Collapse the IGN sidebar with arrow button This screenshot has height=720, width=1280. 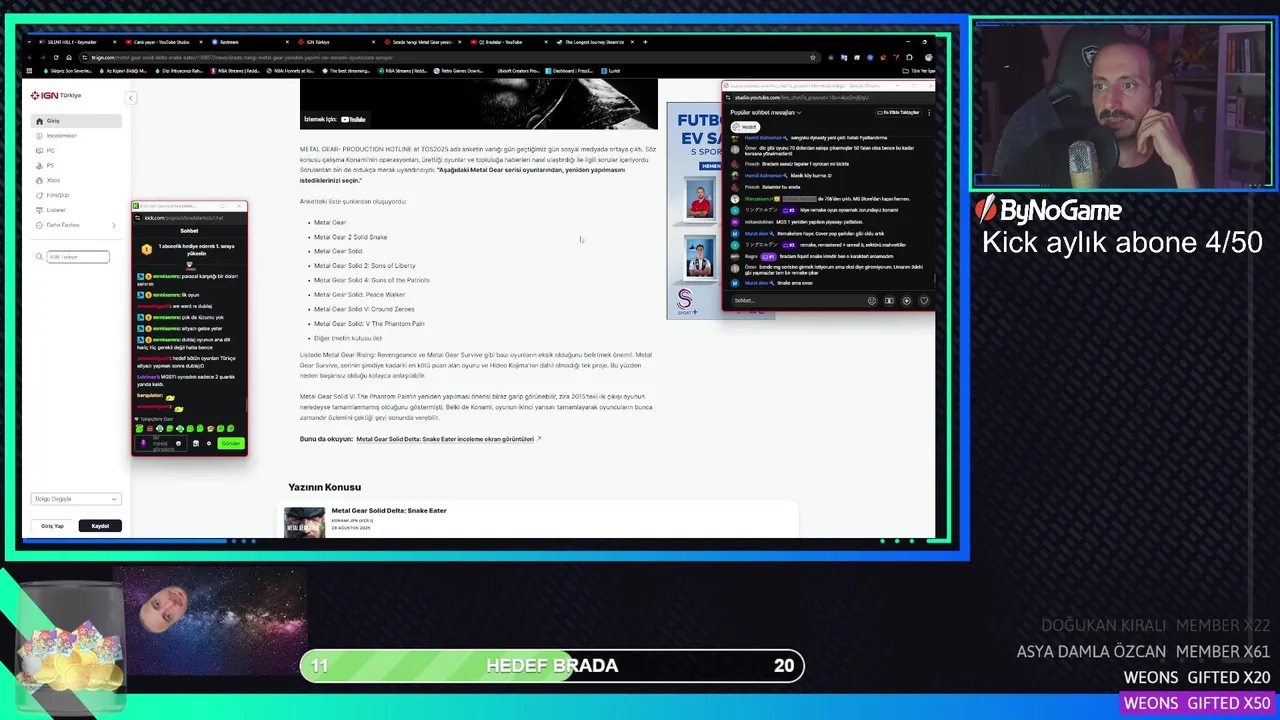click(130, 97)
